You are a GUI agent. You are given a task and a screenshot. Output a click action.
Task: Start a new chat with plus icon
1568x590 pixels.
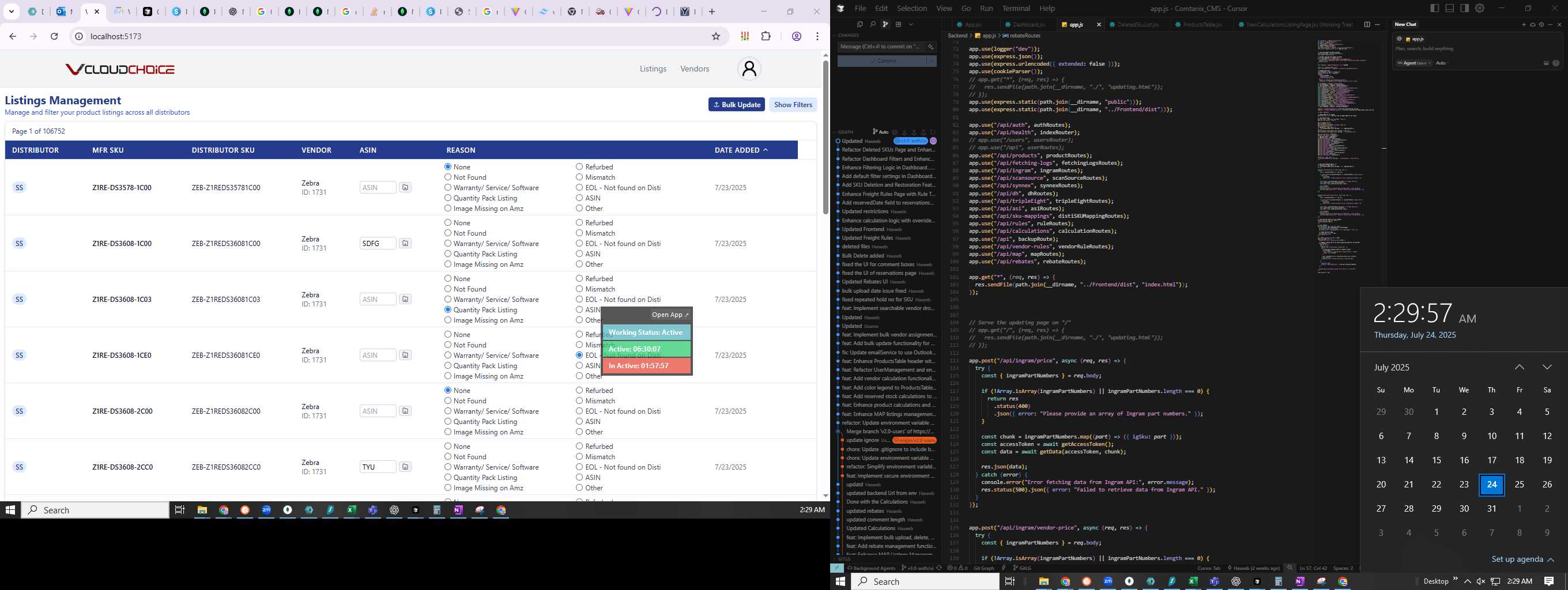1524,24
